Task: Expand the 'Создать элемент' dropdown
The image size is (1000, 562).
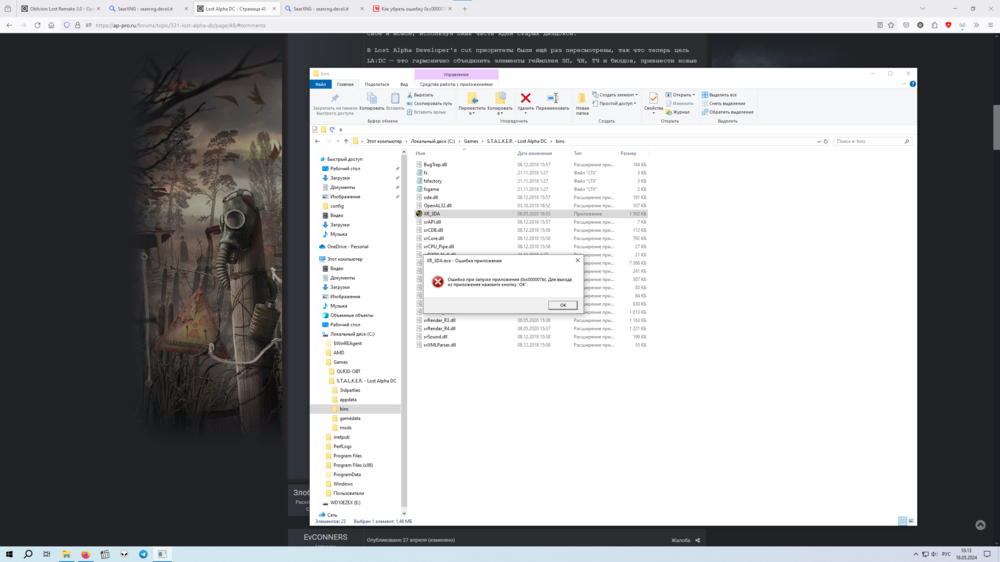Action: 615,95
